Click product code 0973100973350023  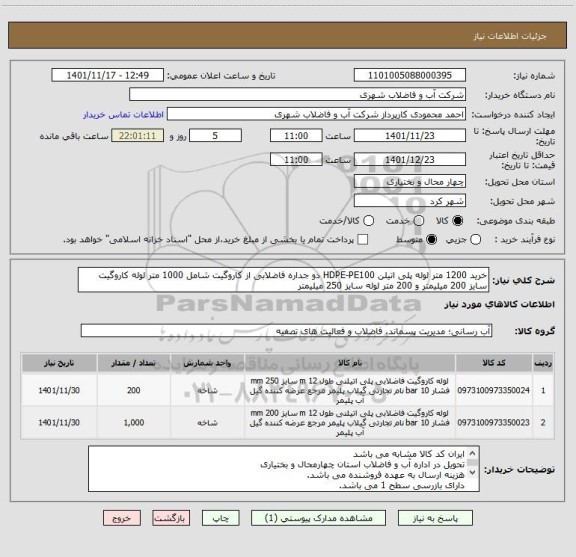[494, 423]
